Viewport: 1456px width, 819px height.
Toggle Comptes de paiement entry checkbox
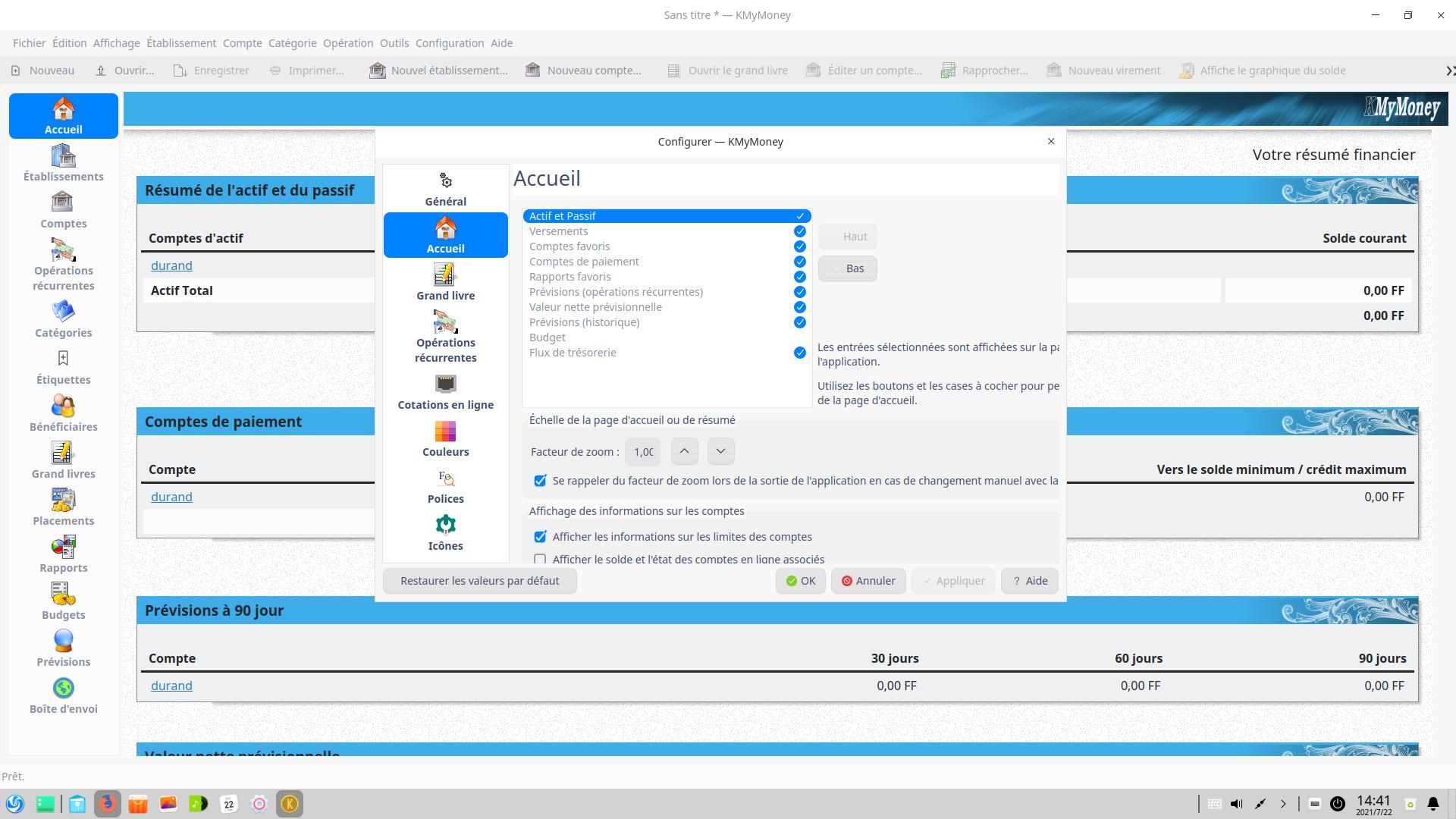coord(799,262)
